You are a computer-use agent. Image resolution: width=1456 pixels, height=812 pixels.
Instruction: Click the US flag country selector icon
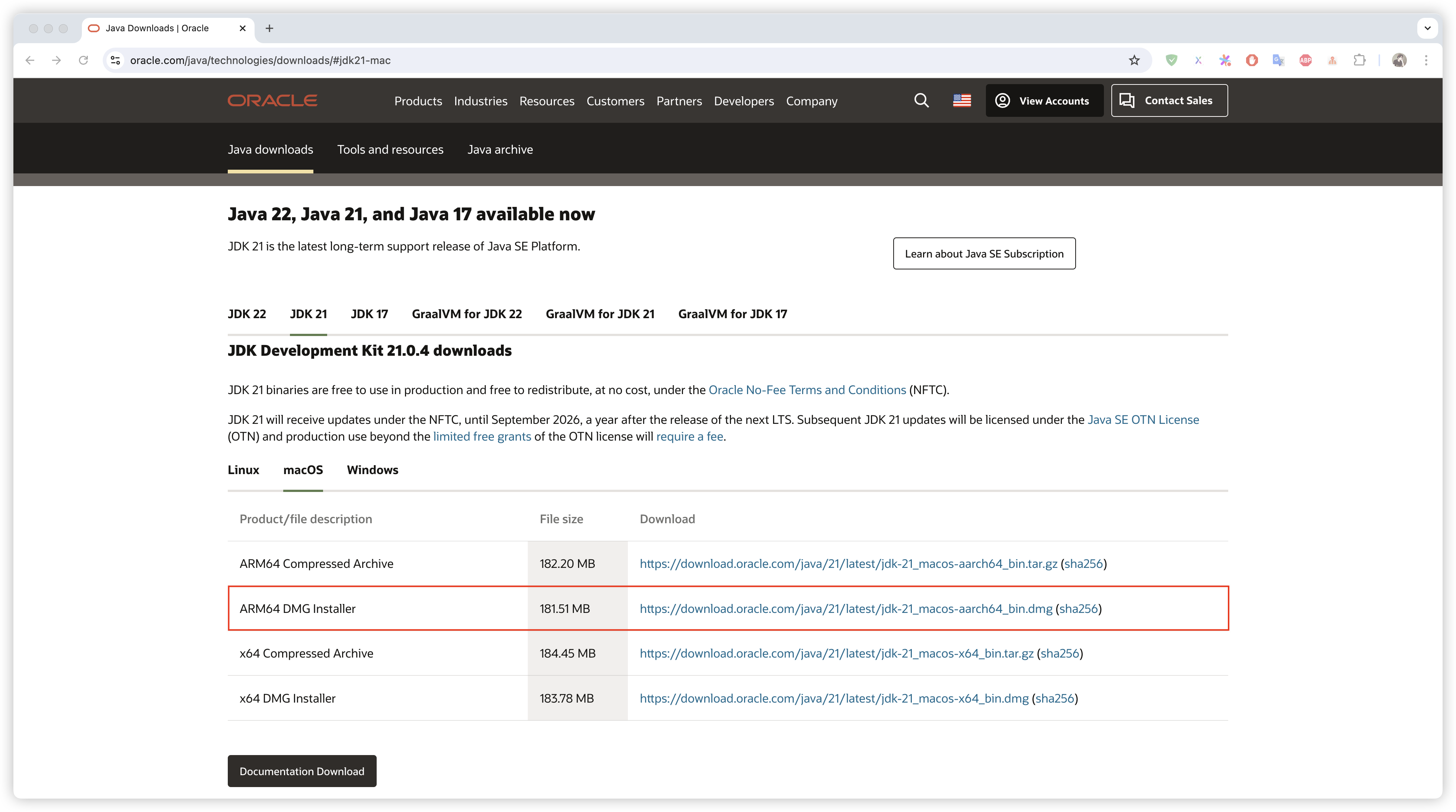pyautogui.click(x=961, y=100)
